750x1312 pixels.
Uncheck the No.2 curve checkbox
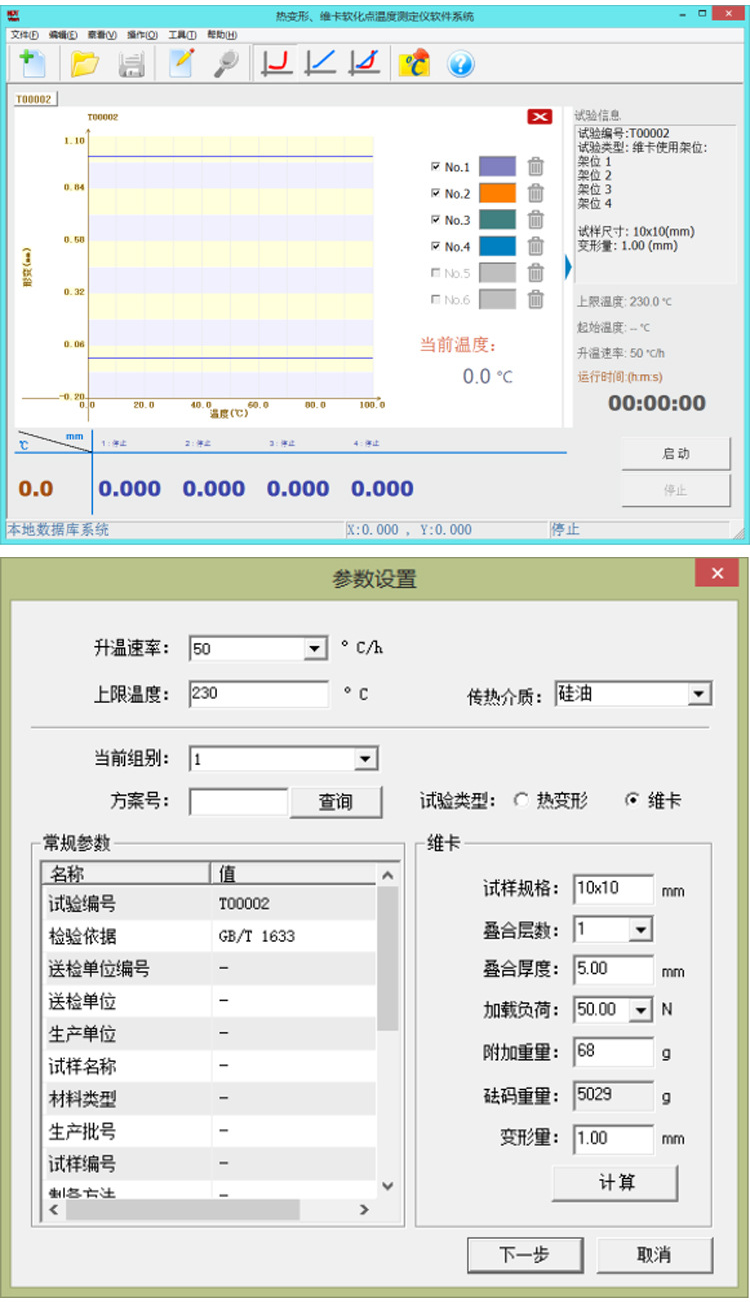[x=435, y=193]
